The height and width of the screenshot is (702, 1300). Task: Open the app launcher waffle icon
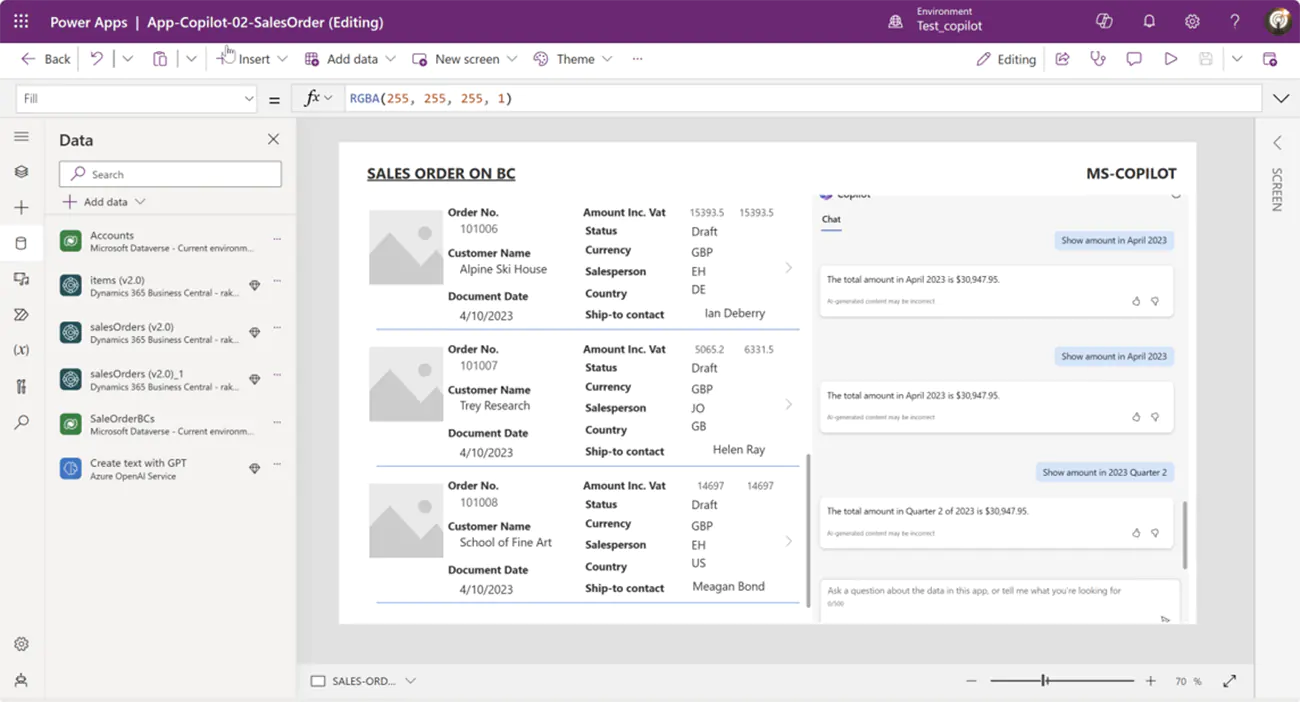tap(21, 21)
